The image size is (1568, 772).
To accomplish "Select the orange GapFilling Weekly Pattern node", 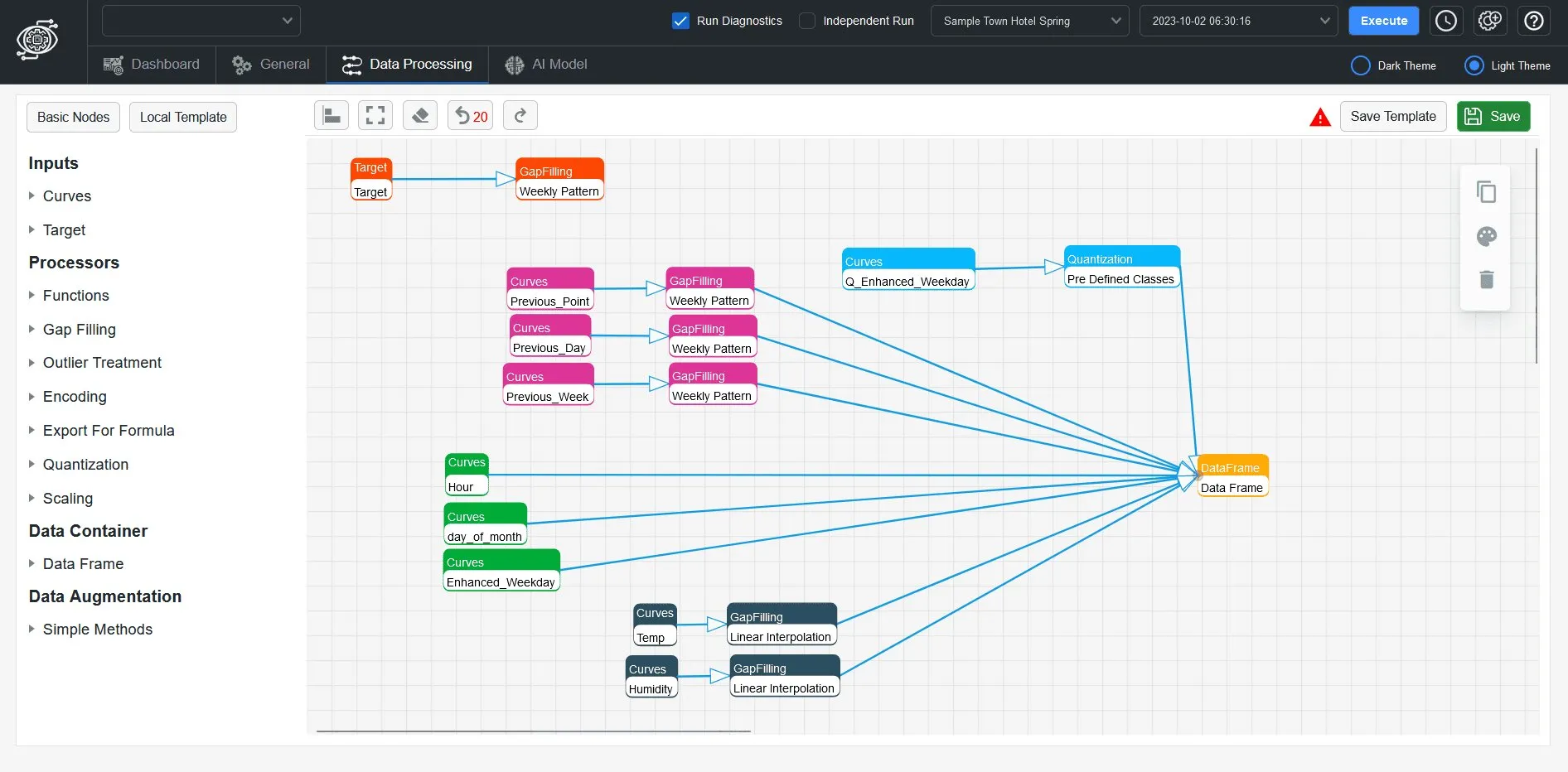I will coord(559,179).
